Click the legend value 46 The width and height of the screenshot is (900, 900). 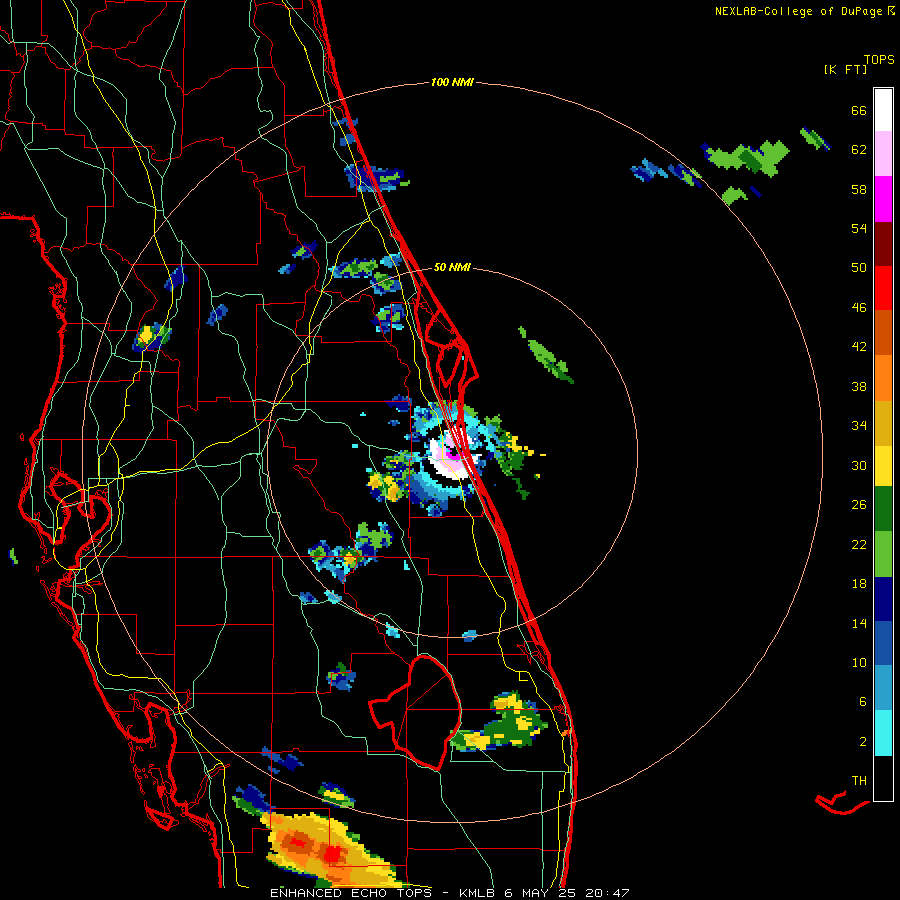(x=859, y=308)
